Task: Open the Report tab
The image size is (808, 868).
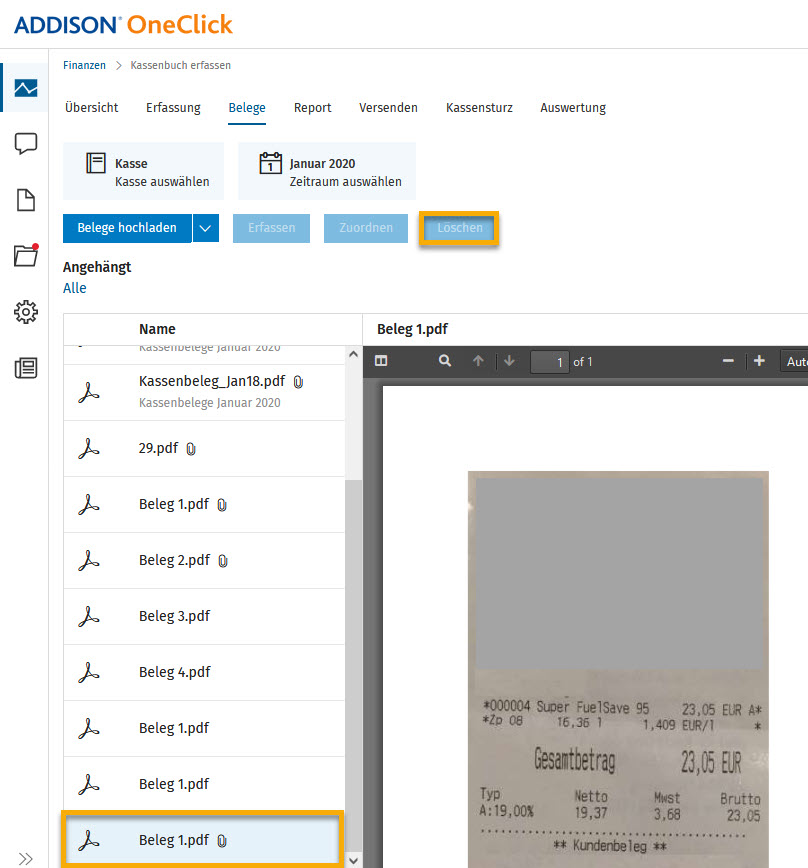Action: coord(313,107)
